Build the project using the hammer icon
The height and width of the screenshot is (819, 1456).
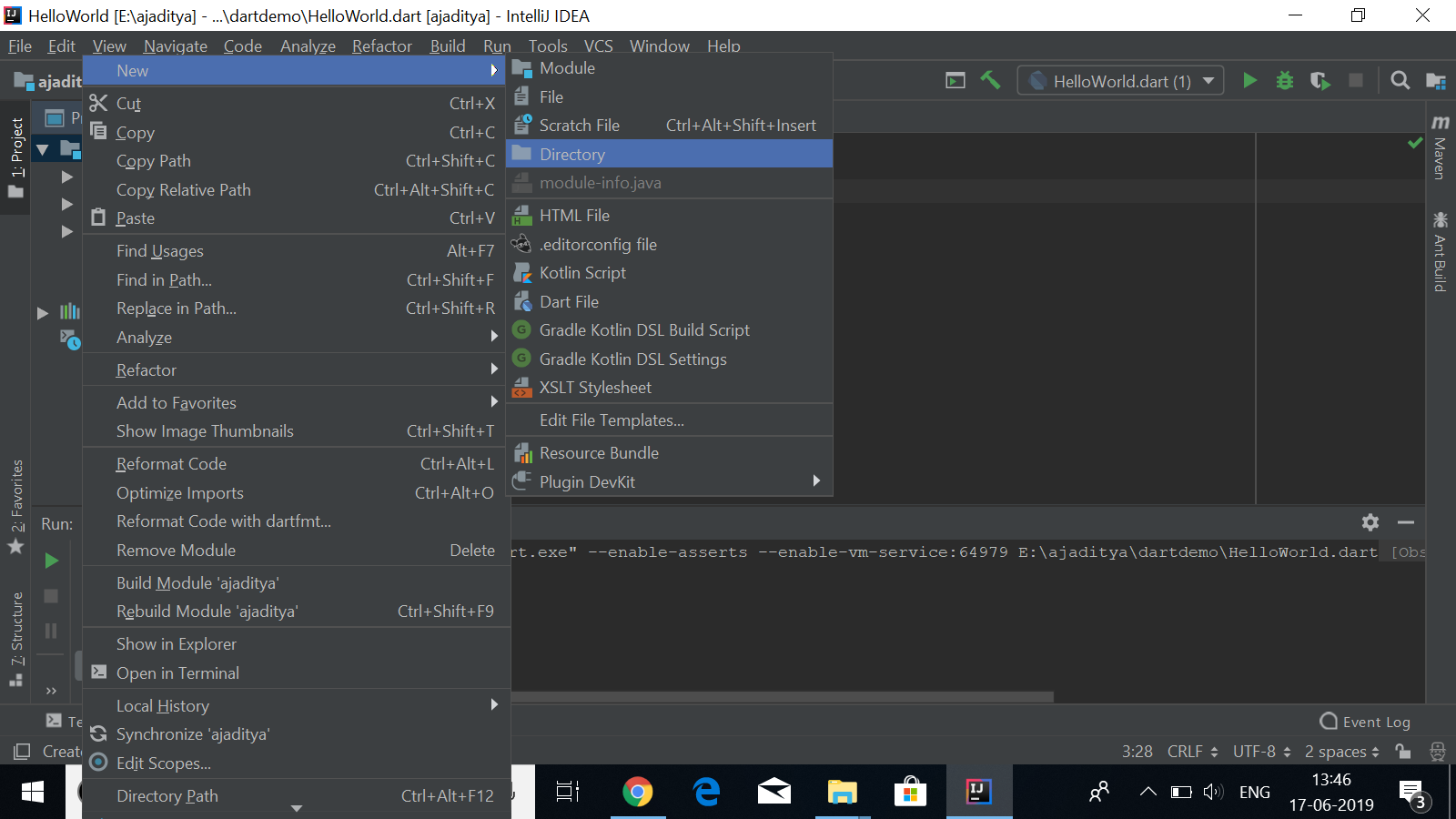pos(991,80)
